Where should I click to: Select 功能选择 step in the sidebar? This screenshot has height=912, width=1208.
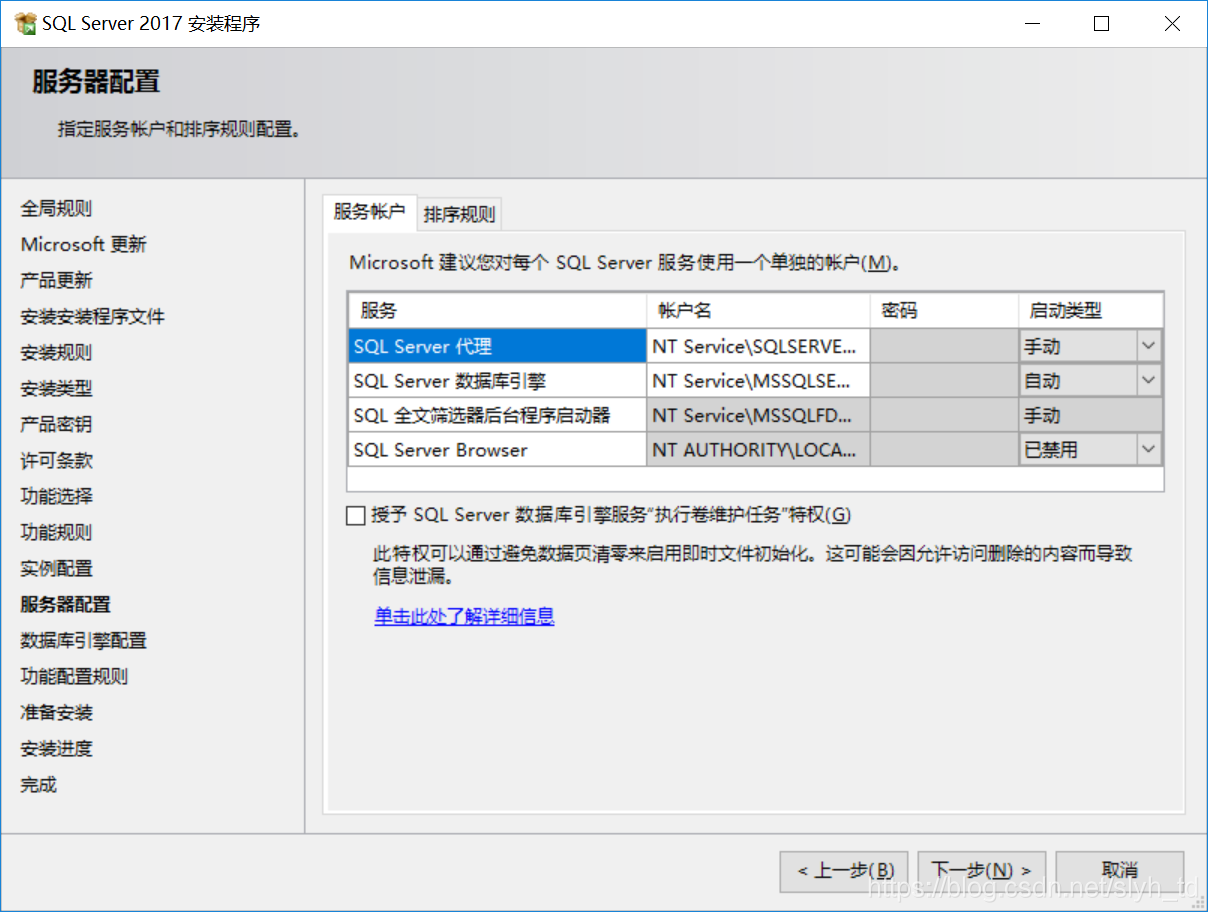(57, 496)
